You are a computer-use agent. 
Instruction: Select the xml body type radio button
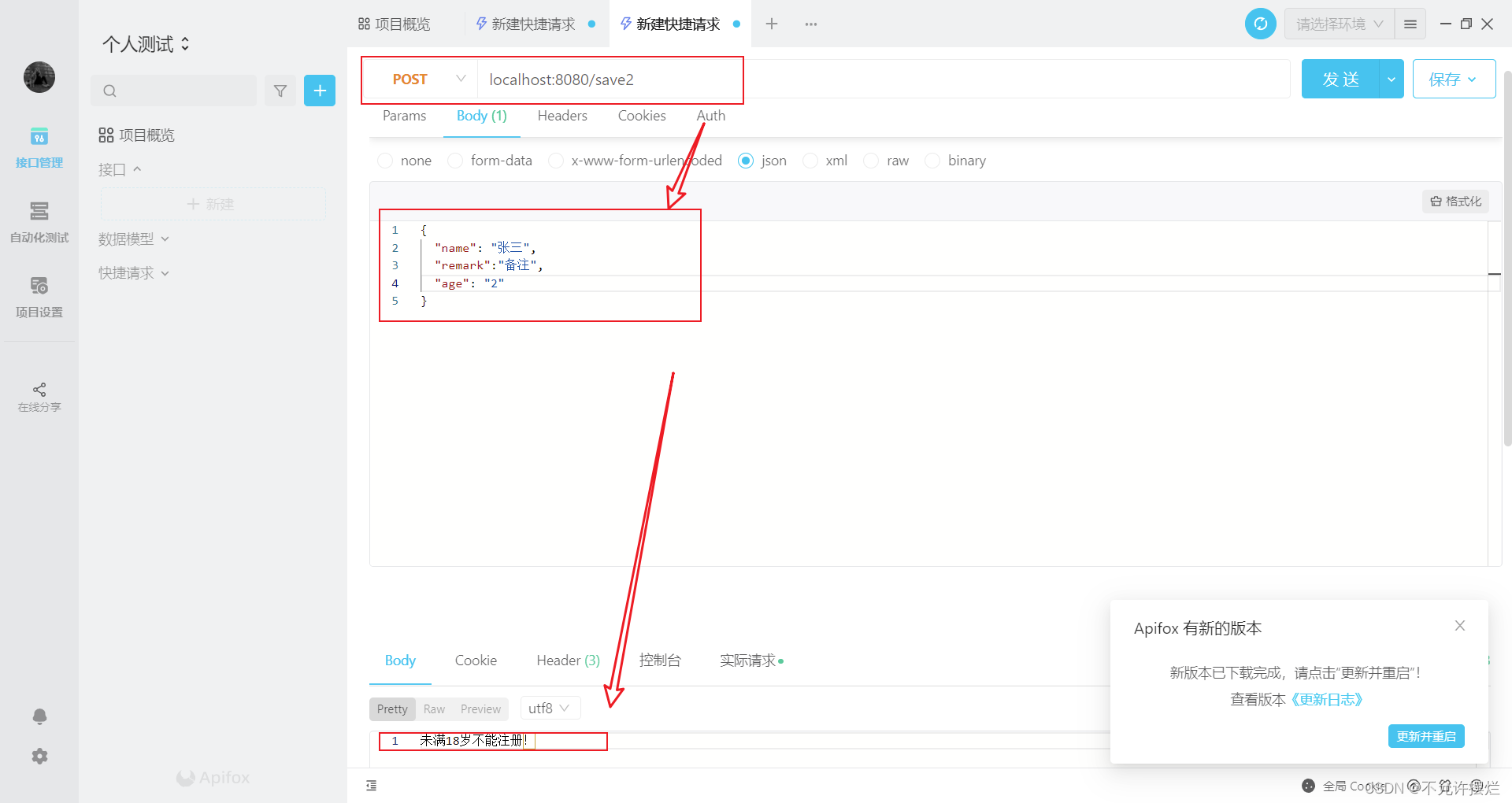click(x=810, y=161)
